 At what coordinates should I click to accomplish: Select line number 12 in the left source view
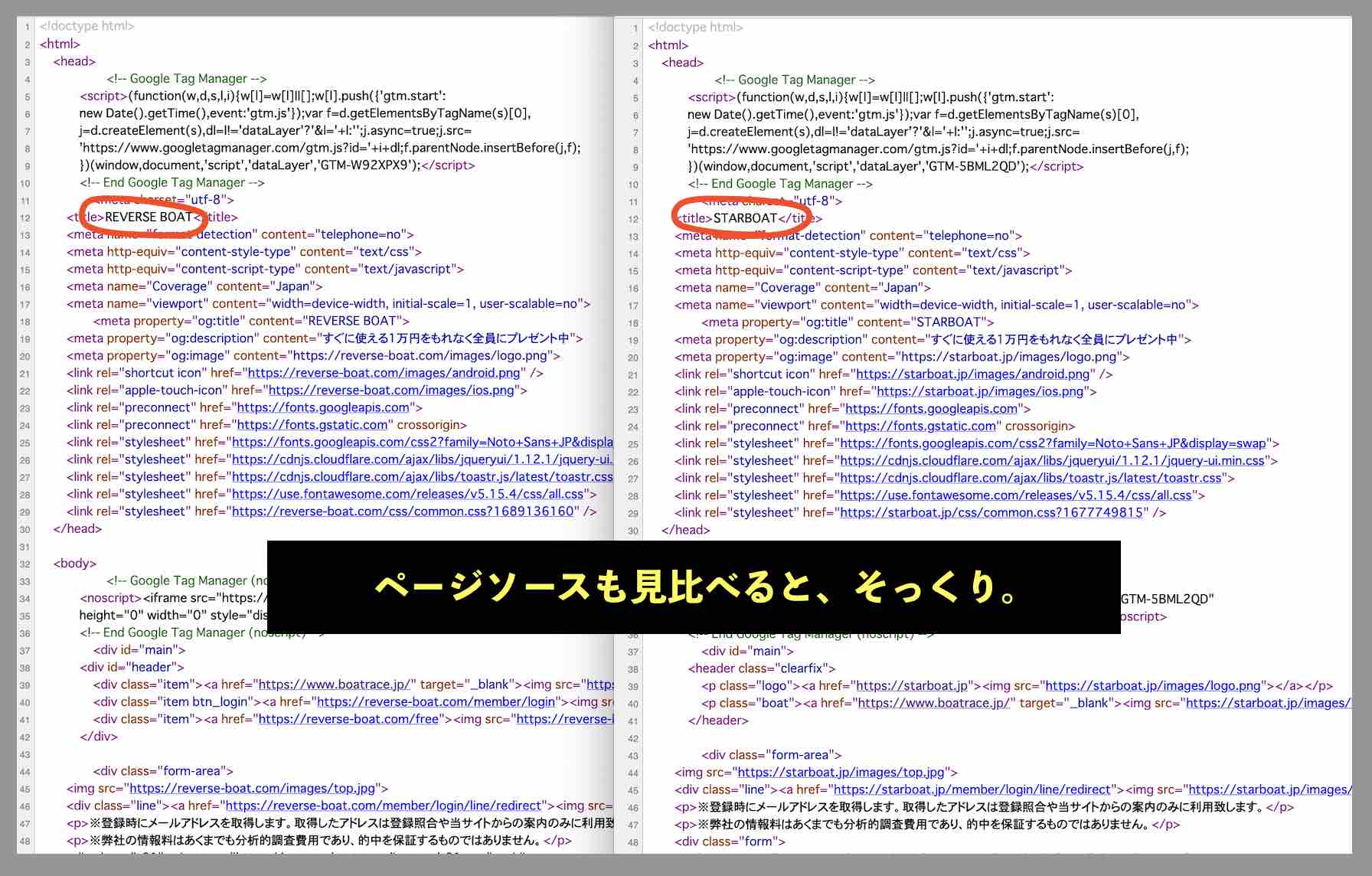(x=25, y=217)
